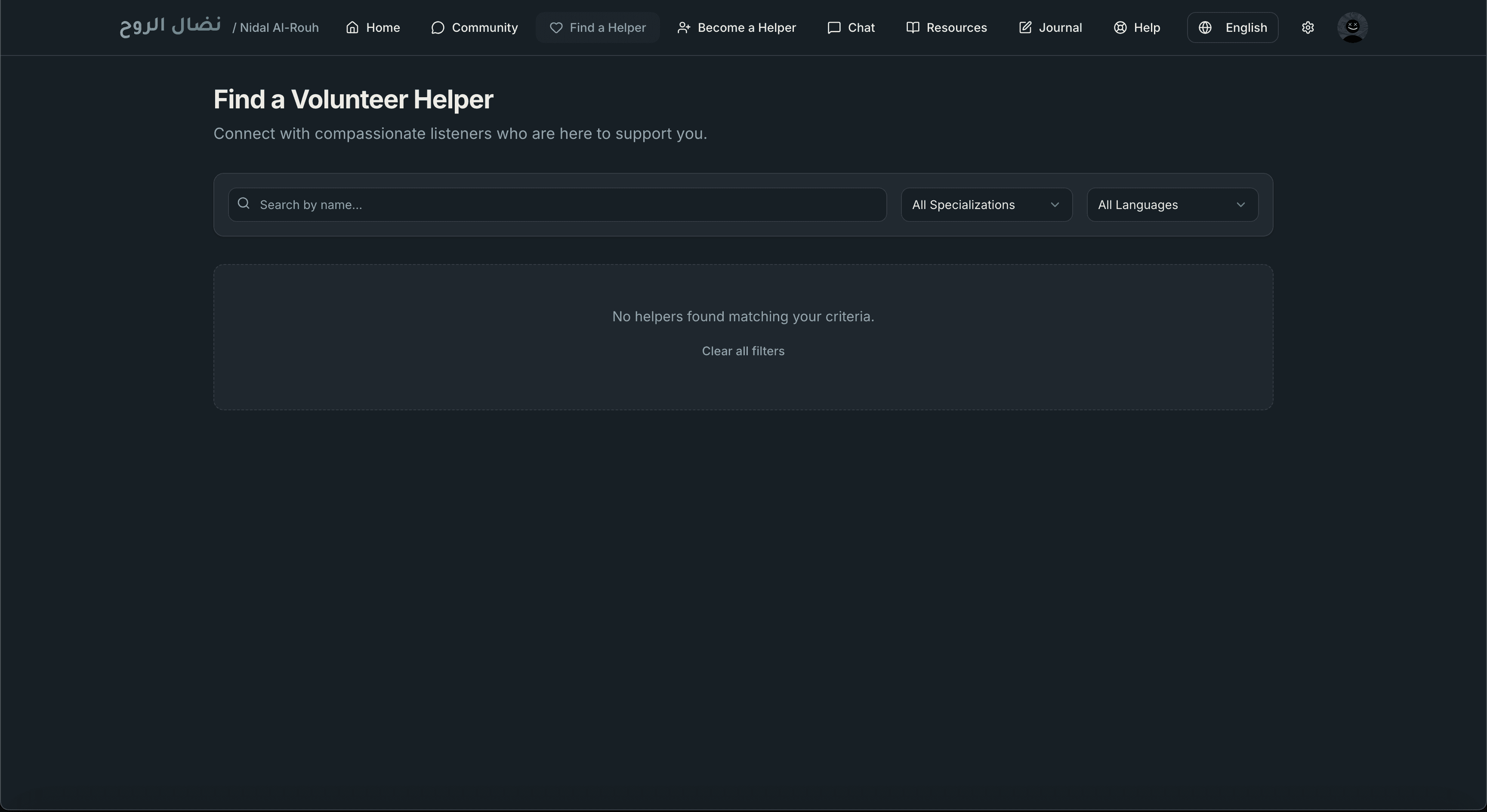Click the Home house icon
The width and height of the screenshot is (1487, 812).
(x=352, y=28)
